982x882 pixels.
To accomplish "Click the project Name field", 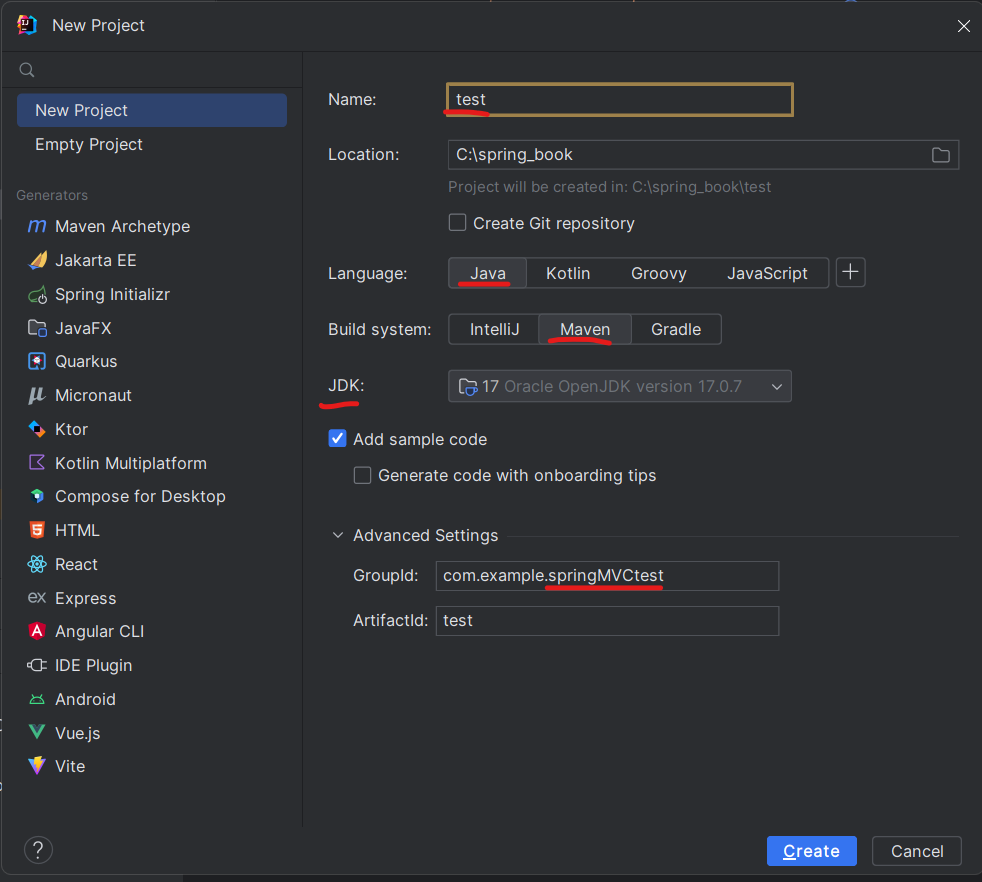I will (x=620, y=100).
